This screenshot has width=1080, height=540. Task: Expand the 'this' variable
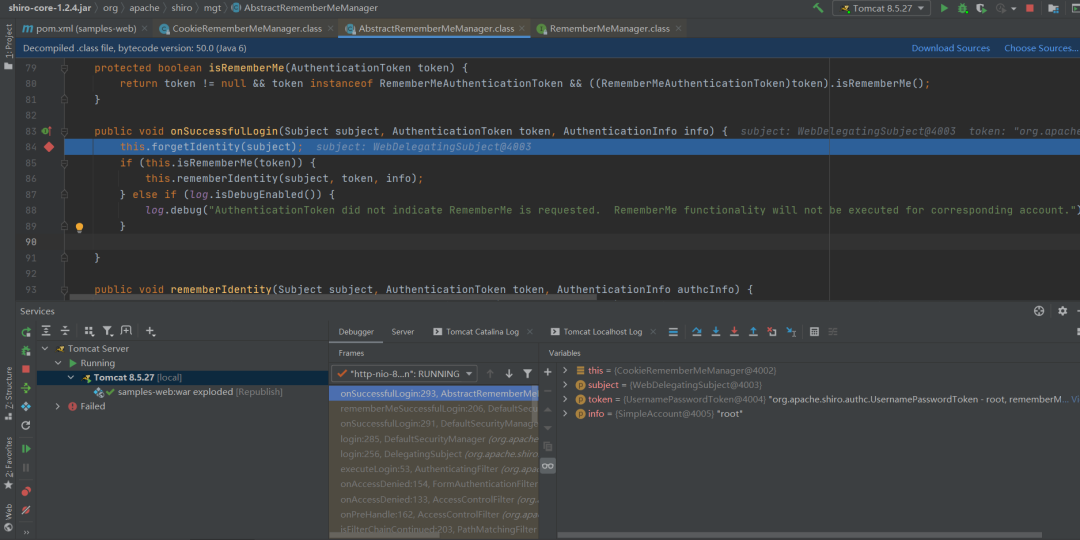click(x=565, y=371)
